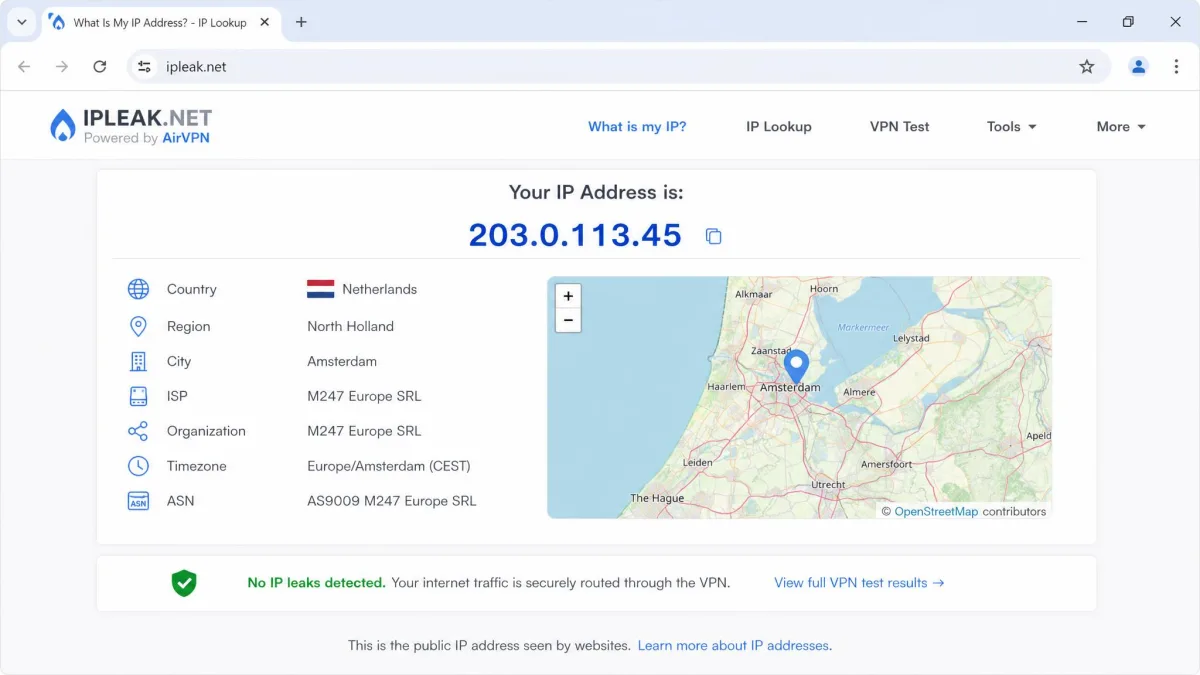
Task: Click the ASN badge icon
Action: coord(138,501)
